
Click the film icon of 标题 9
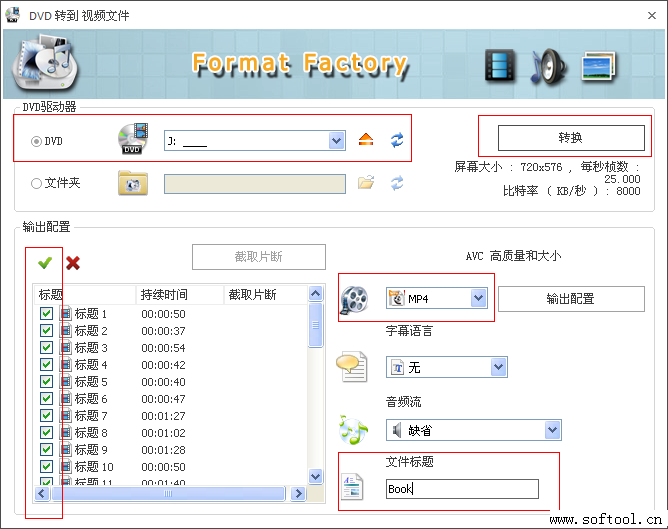(x=66, y=450)
